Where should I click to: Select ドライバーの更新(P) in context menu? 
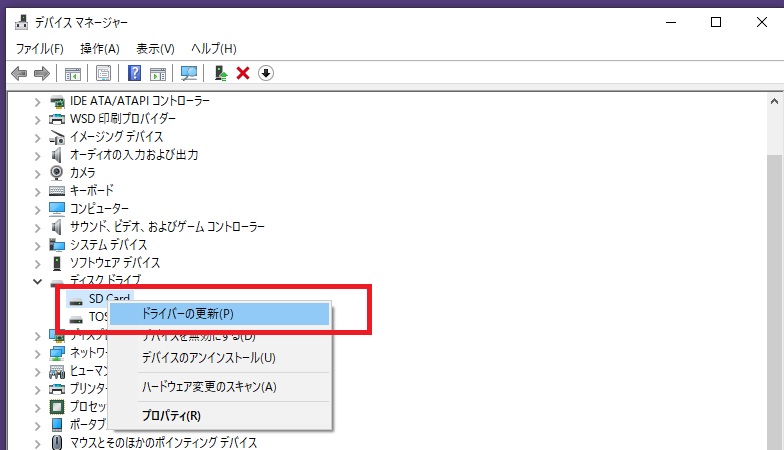[x=188, y=314]
